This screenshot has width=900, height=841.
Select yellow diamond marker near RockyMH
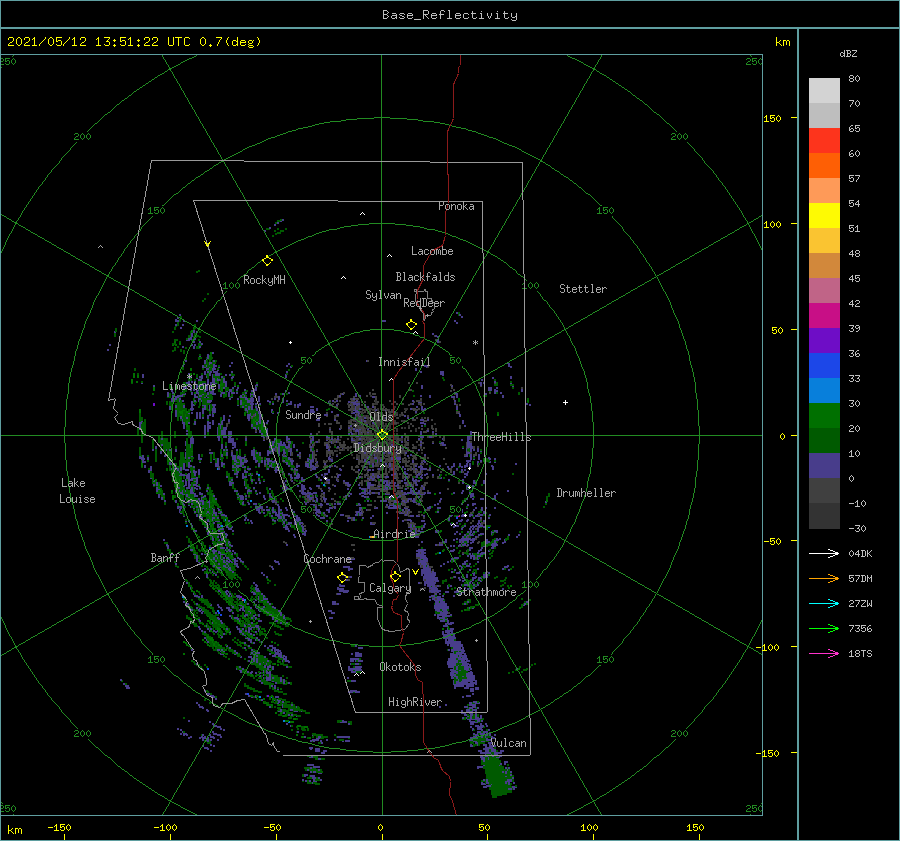[x=267, y=261]
